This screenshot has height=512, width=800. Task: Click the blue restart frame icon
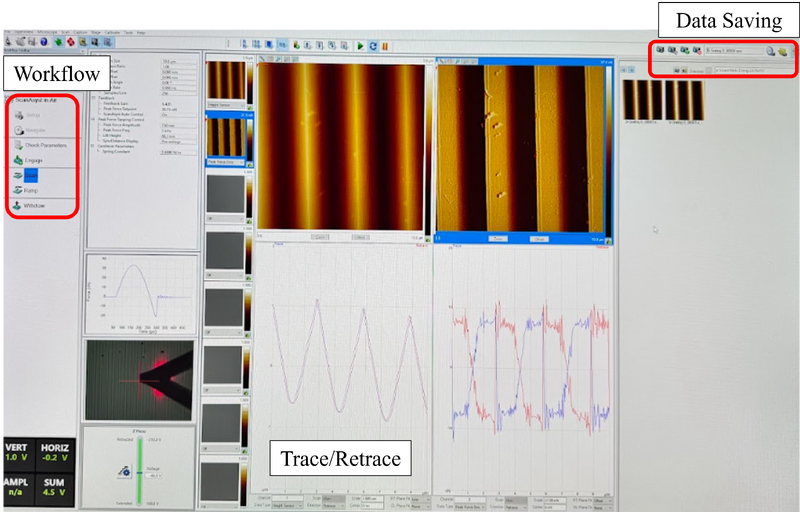pos(373,46)
